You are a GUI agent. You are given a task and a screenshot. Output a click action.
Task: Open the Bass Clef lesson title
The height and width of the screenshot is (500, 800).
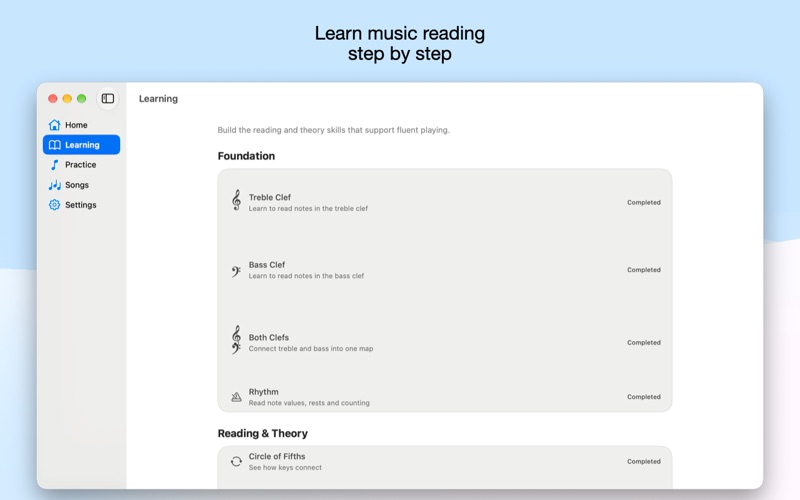click(267, 265)
